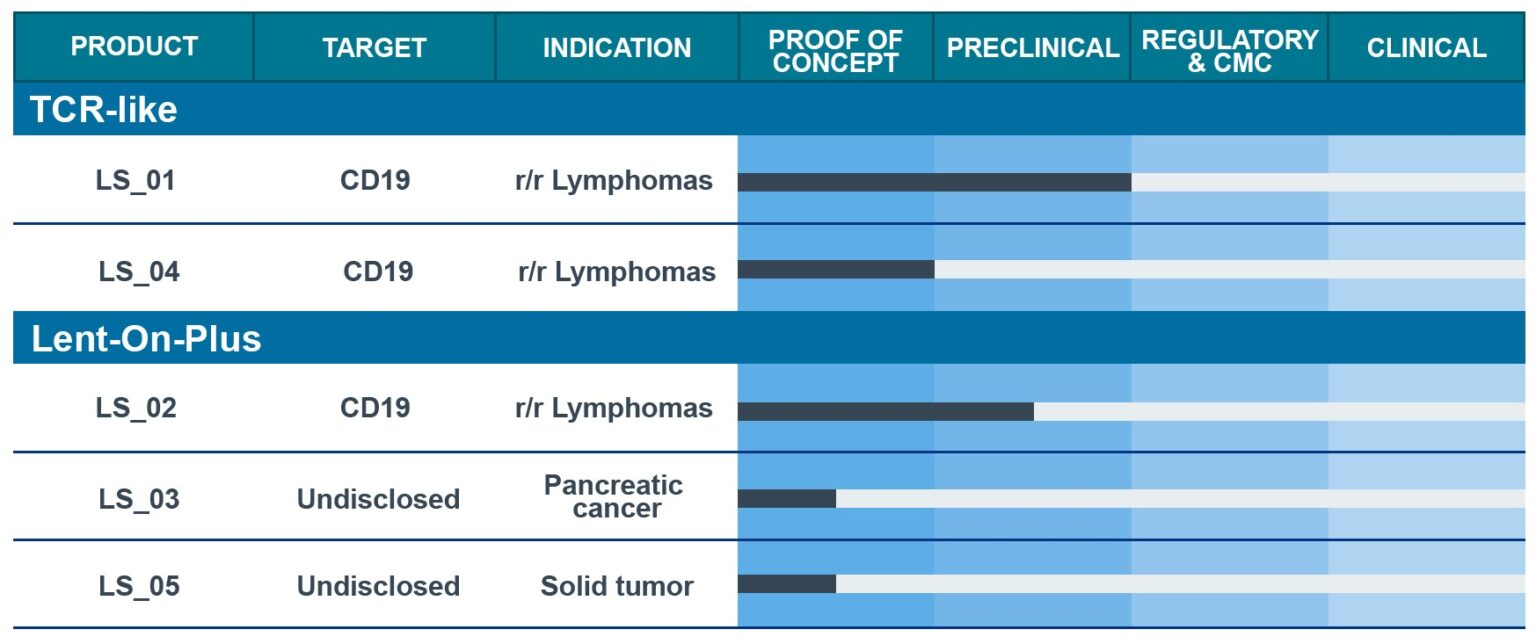Click the dark progress bar for LS_01
1536x644 pixels.
click(934, 182)
